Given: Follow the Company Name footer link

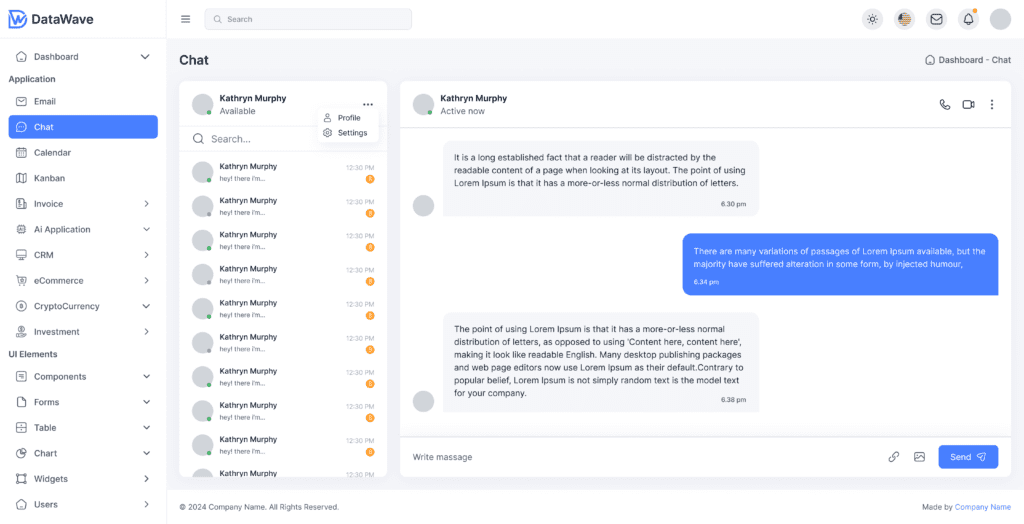Looking at the screenshot, I should (982, 507).
